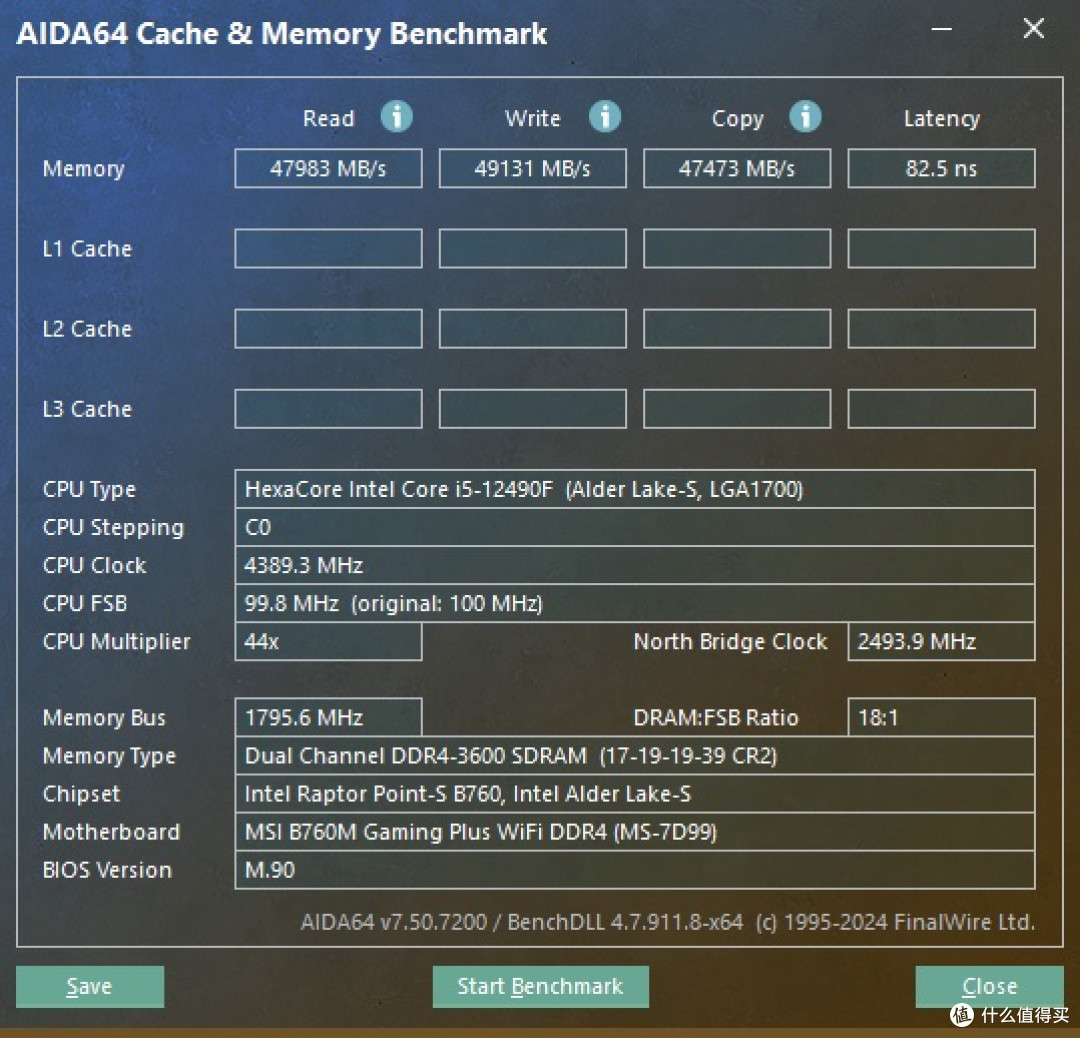The image size is (1080, 1038).
Task: Click the empty L2 Cache Latency field
Action: coord(941,329)
